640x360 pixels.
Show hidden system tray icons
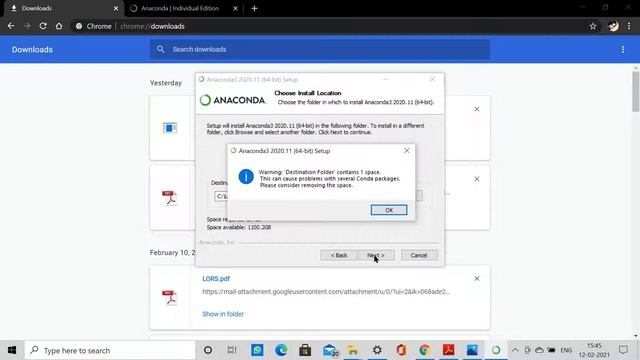pos(515,350)
